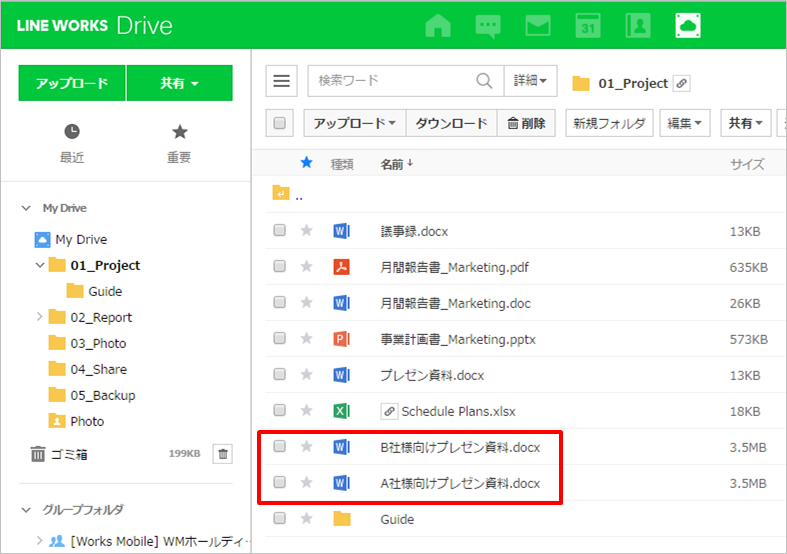Image resolution: width=787 pixels, height=554 pixels.
Task: Click the 新規フォルダ button
Action: click(609, 124)
